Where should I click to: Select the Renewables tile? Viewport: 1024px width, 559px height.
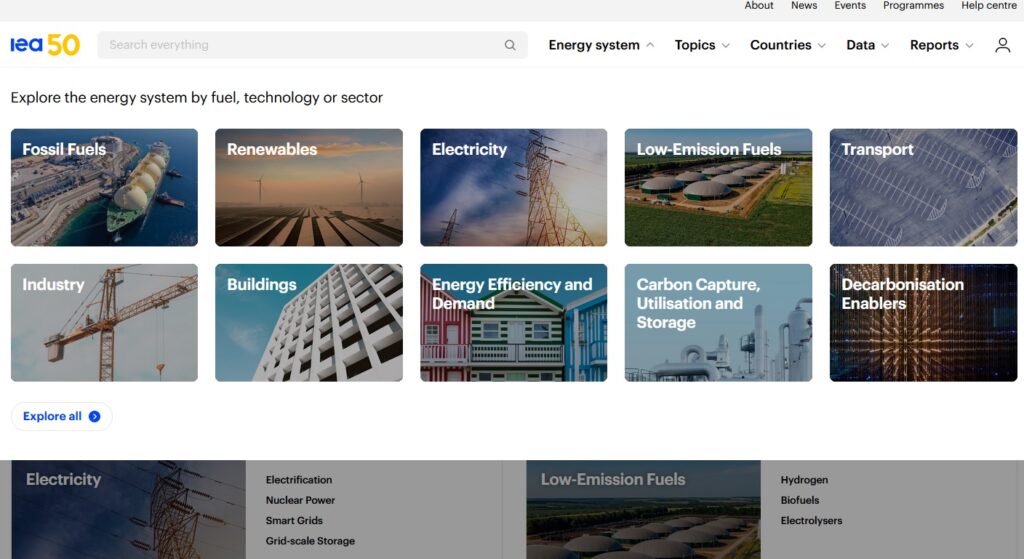coord(309,187)
